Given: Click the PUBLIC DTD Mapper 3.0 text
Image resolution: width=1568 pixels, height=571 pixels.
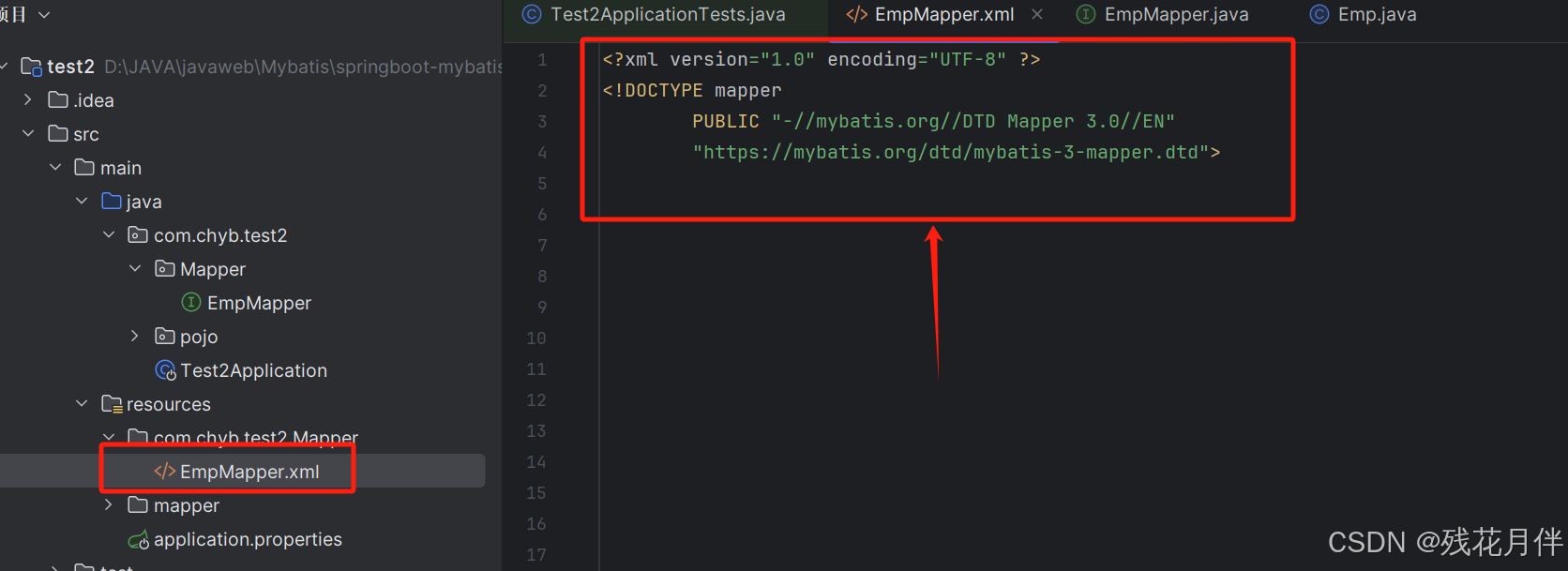Looking at the screenshot, I should coord(933,121).
